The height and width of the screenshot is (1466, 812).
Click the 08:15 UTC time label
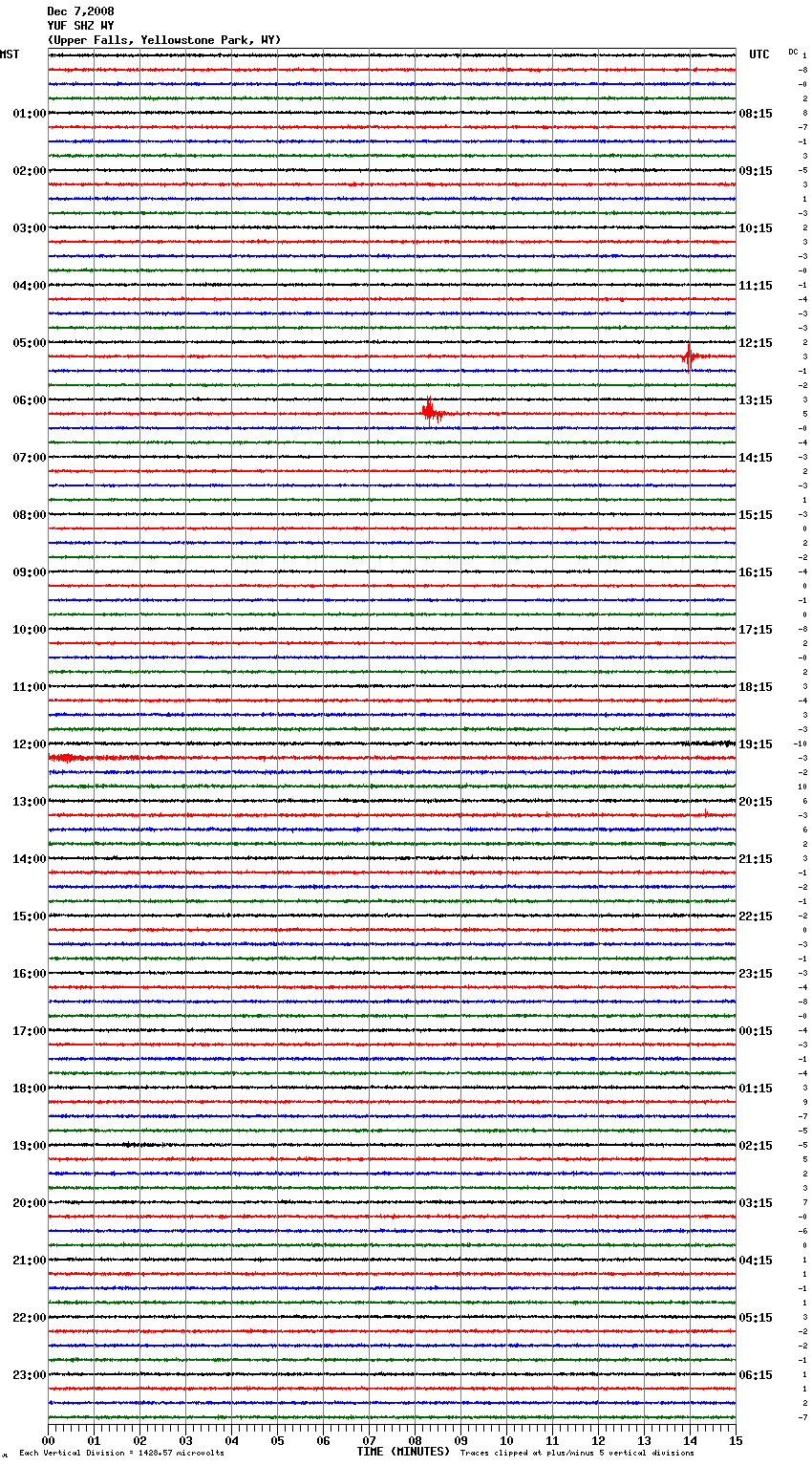(756, 114)
